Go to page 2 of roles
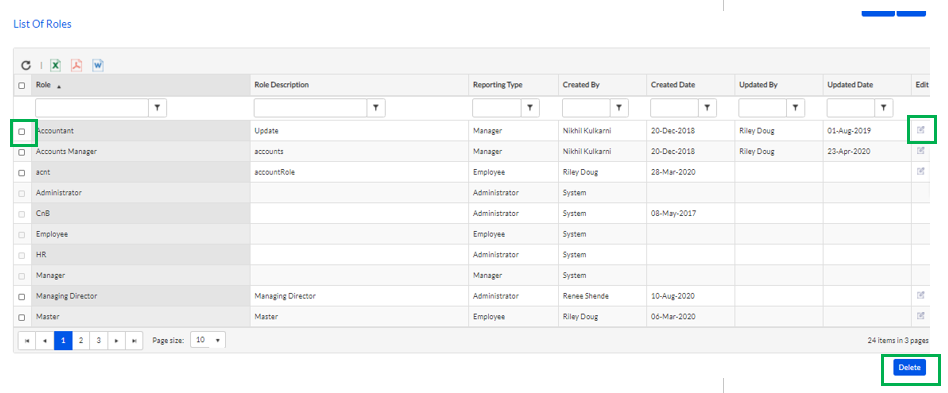The image size is (948, 393). coord(80,340)
